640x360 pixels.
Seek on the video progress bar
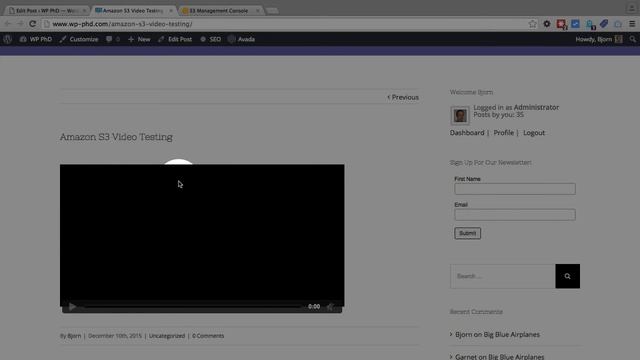[x=192, y=307]
